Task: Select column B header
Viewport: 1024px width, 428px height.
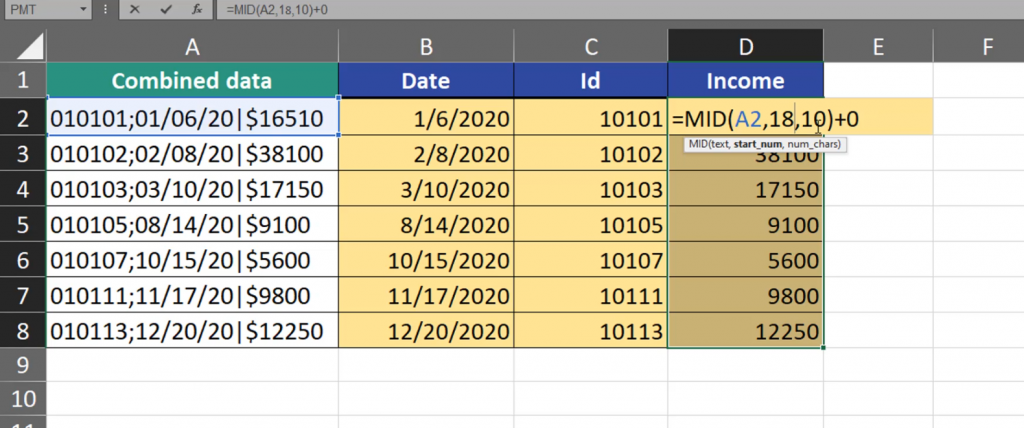Action: click(425, 45)
